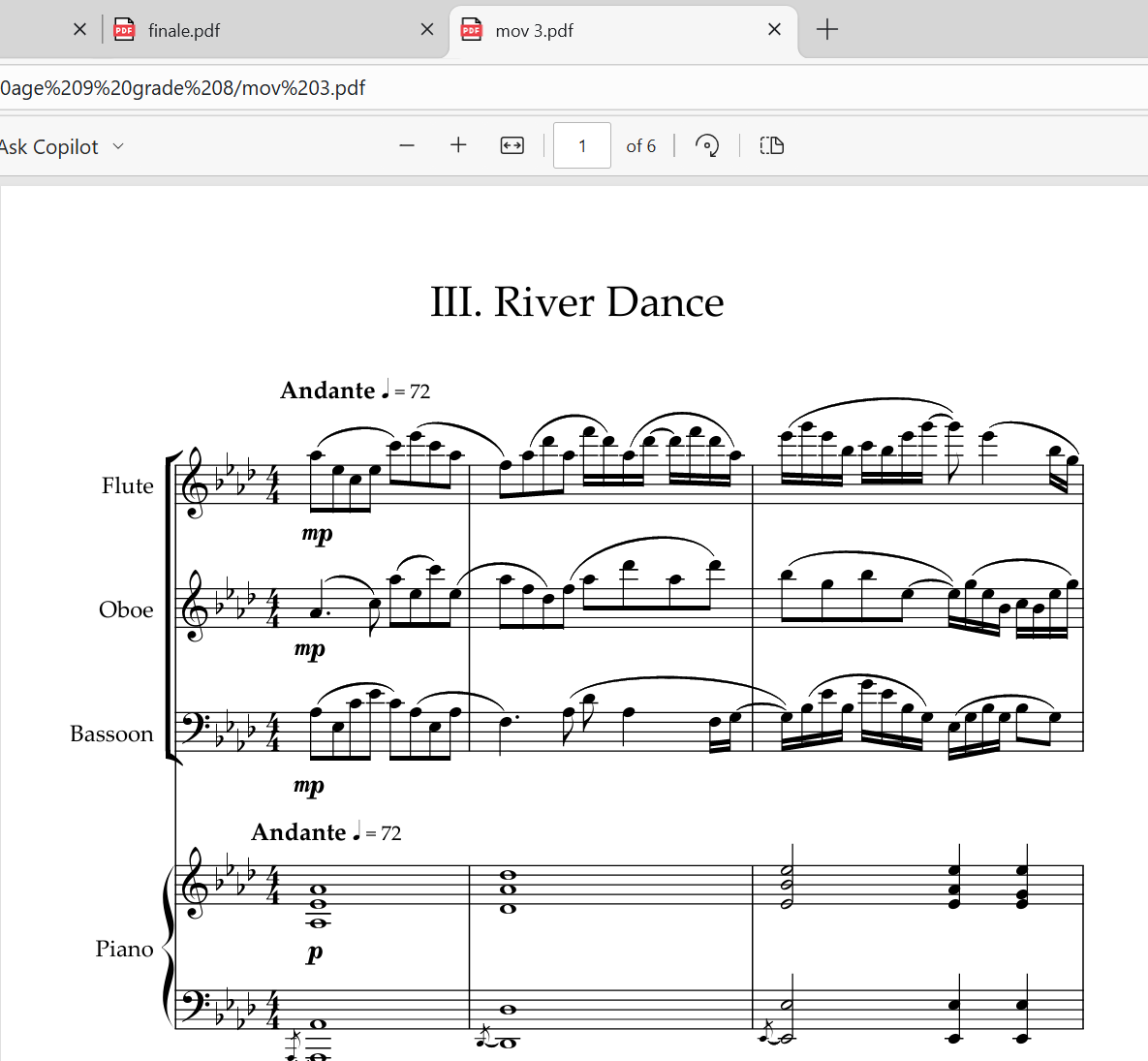Open the page view options
The image size is (1148, 1061).
772,145
